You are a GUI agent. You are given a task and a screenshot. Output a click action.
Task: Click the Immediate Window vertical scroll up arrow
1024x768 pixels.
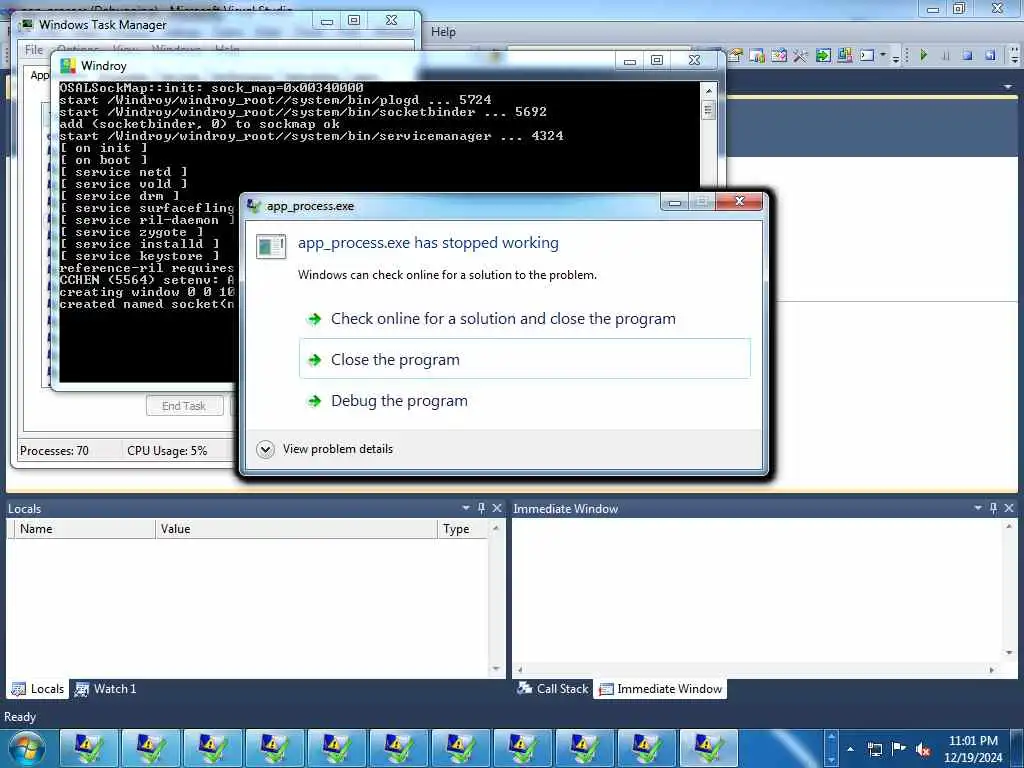pyautogui.click(x=1008, y=526)
